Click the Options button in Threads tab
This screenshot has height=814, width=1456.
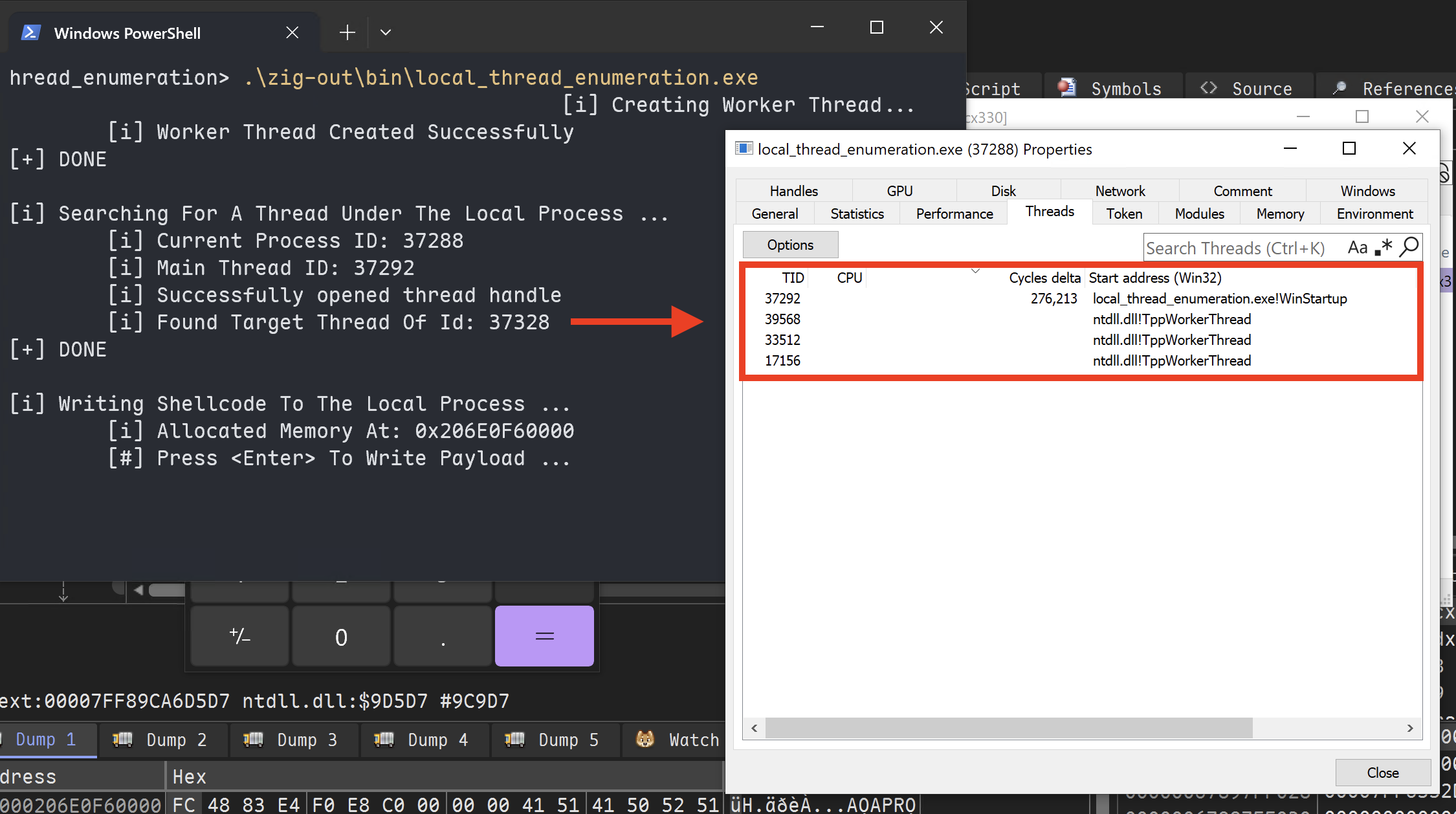[790, 245]
